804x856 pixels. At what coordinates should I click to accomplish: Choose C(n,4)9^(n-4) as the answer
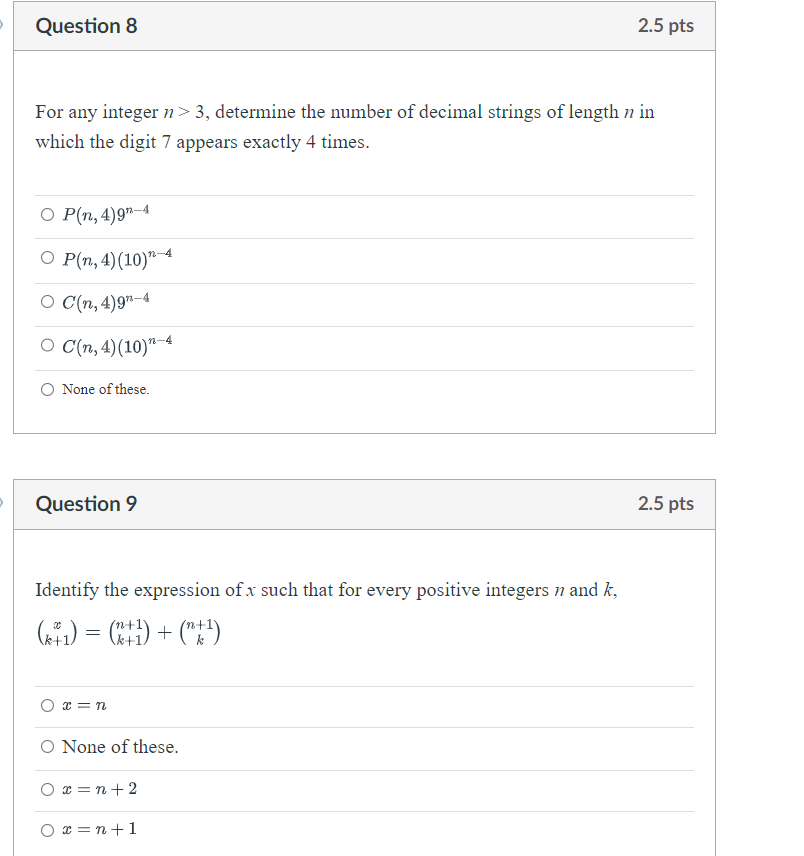(47, 301)
